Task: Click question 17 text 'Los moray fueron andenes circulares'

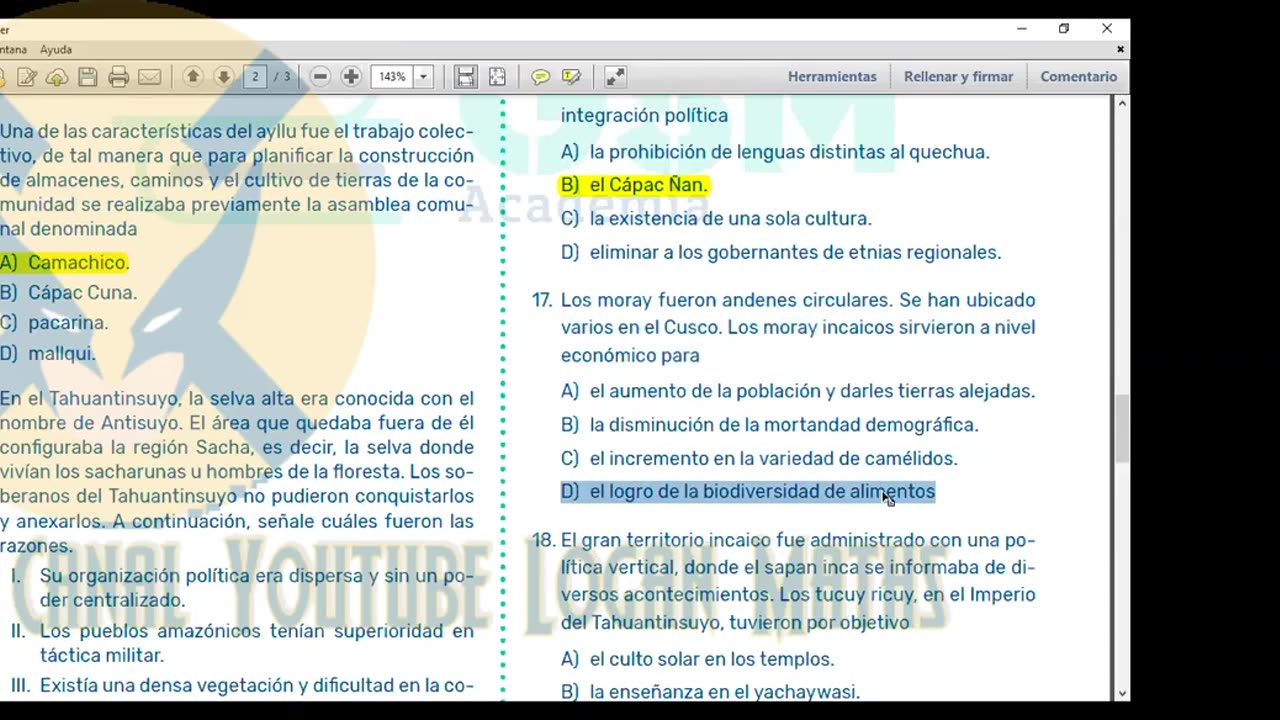Action: click(x=726, y=300)
